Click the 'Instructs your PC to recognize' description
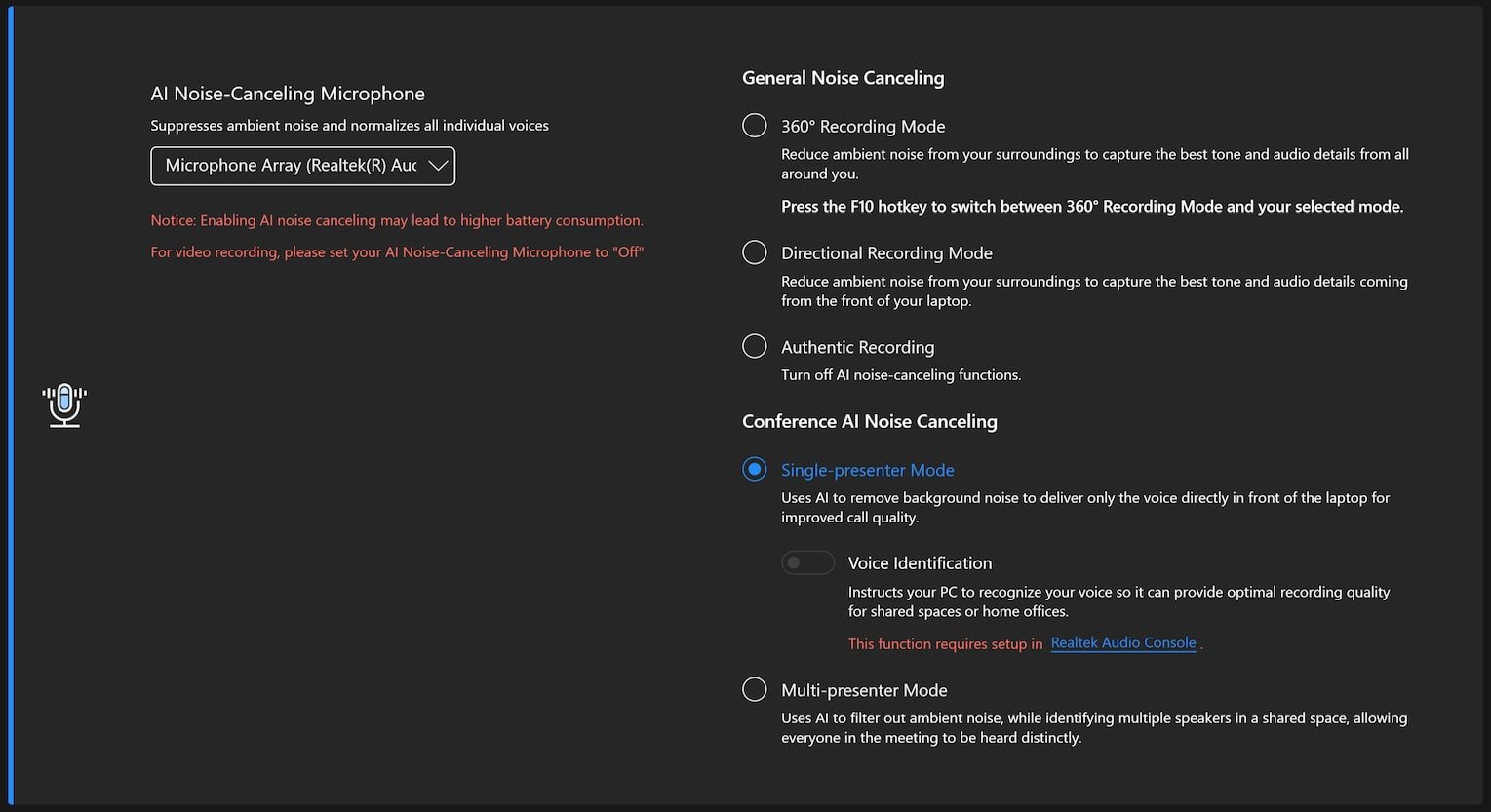The width and height of the screenshot is (1491, 812). click(1118, 601)
